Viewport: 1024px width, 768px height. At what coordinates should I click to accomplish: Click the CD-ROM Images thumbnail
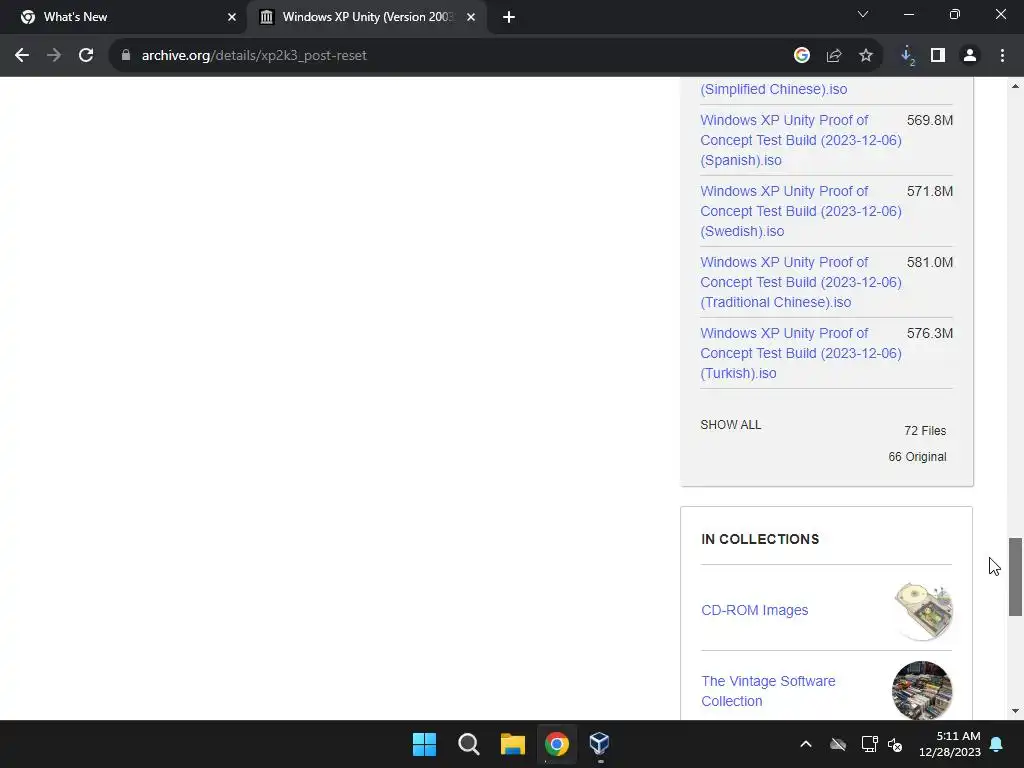[x=922, y=610]
